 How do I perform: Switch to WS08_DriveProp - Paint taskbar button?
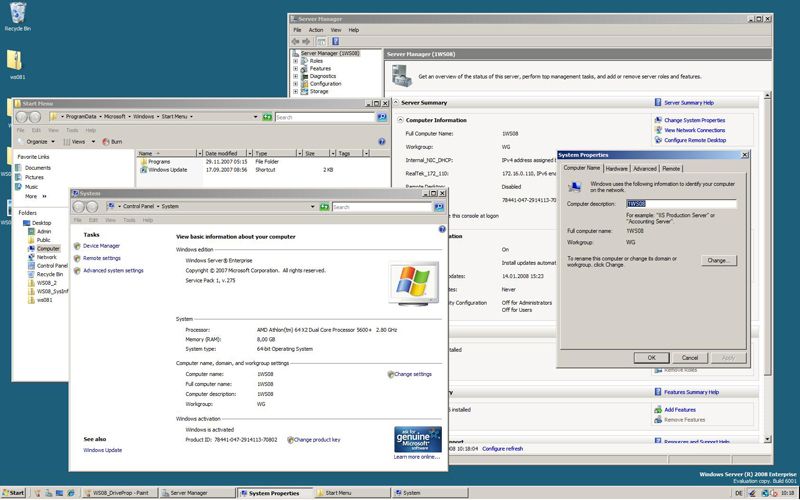click(x=118, y=493)
